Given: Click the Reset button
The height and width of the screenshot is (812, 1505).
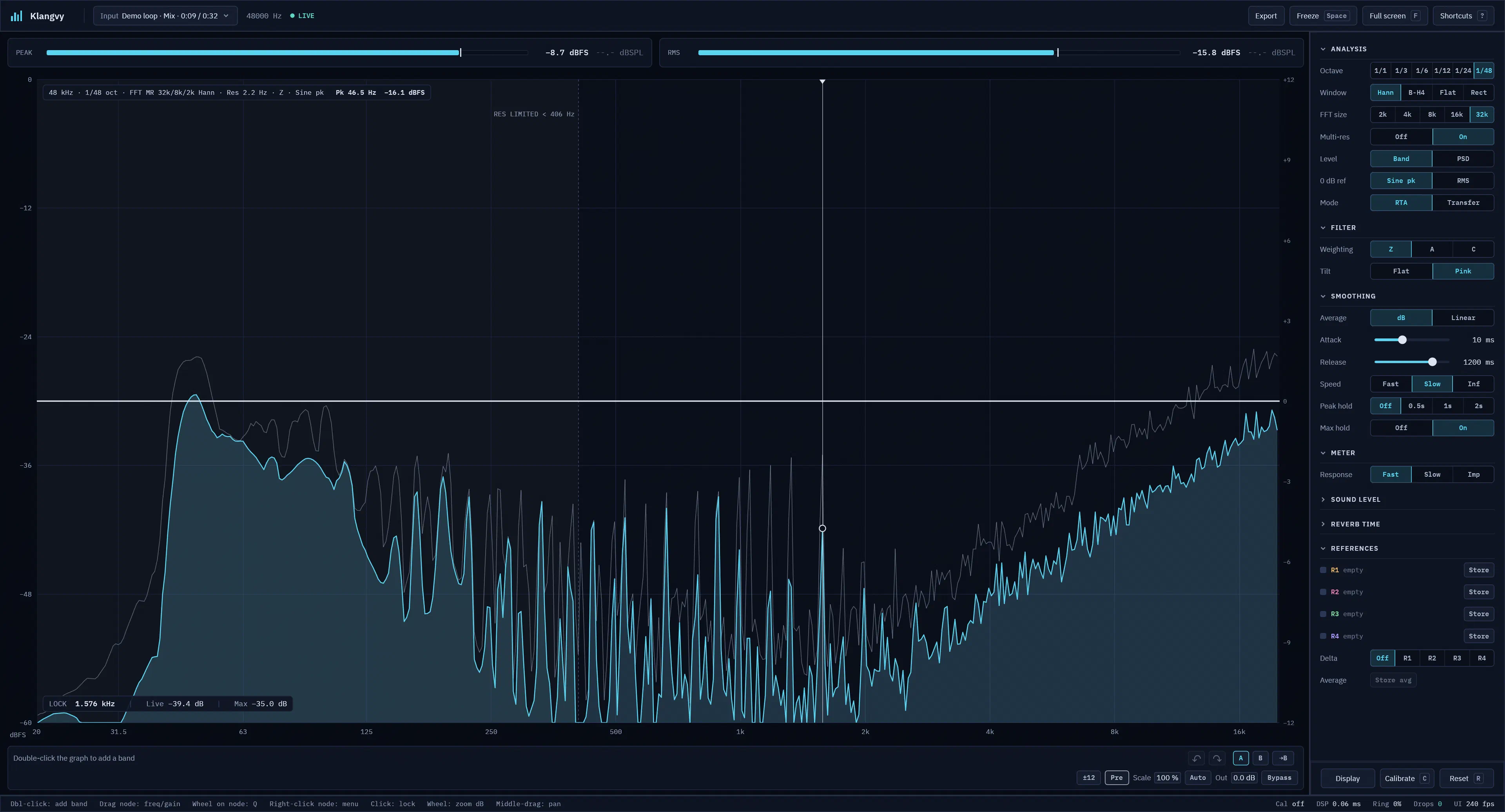Looking at the screenshot, I should click(x=1466, y=778).
